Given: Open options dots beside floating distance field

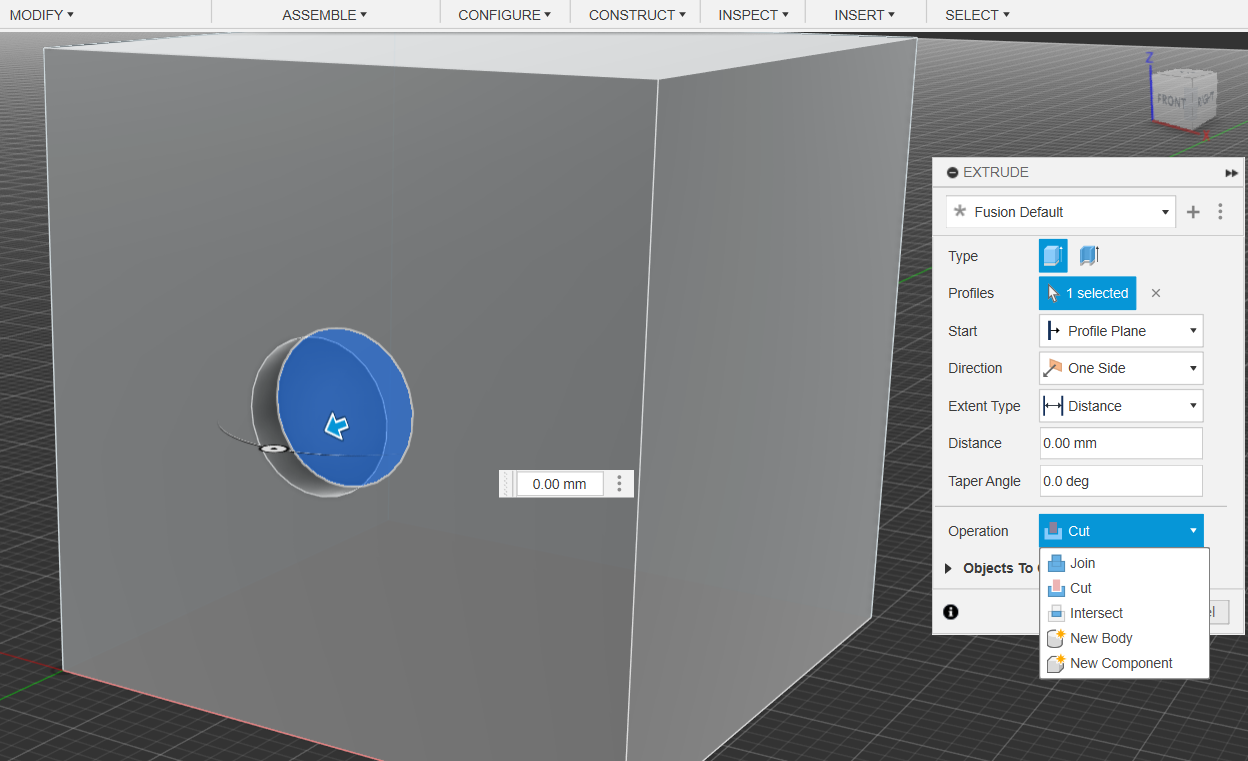Looking at the screenshot, I should (620, 484).
